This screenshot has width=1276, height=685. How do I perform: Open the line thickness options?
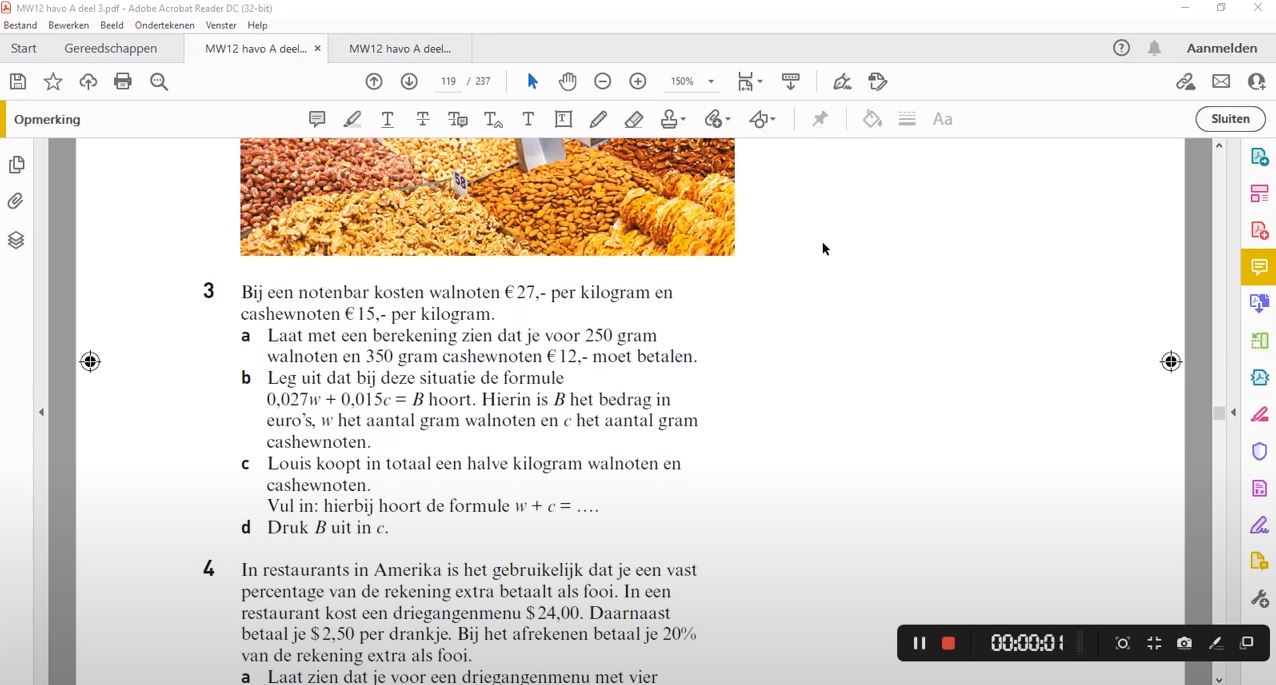coord(908,120)
